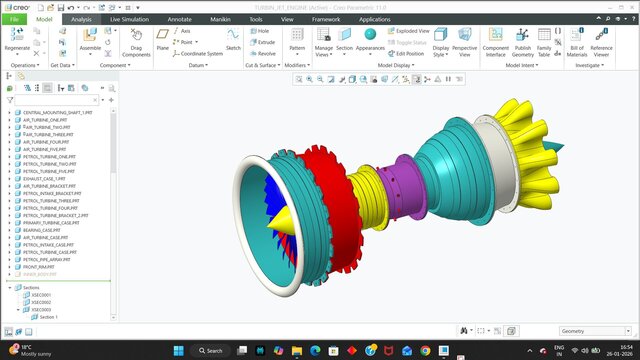This screenshot has width=640, height=360.
Task: Click the Save icon in quick access toolbar
Action: tap(60, 8)
